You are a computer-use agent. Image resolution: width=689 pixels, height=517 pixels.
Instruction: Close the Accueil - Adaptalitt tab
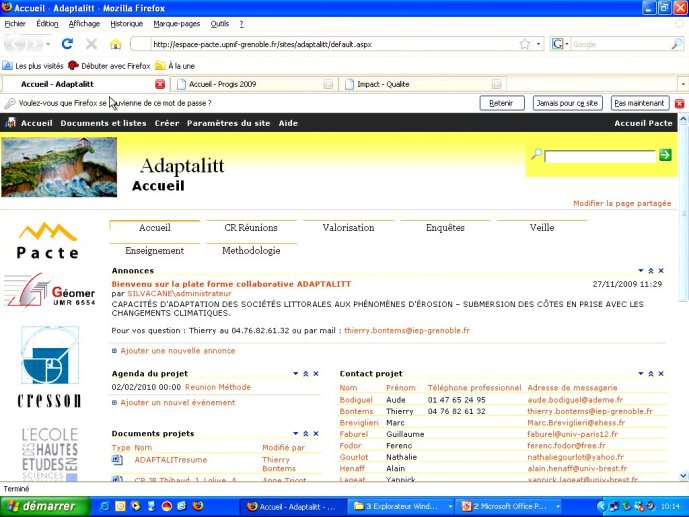(x=160, y=84)
